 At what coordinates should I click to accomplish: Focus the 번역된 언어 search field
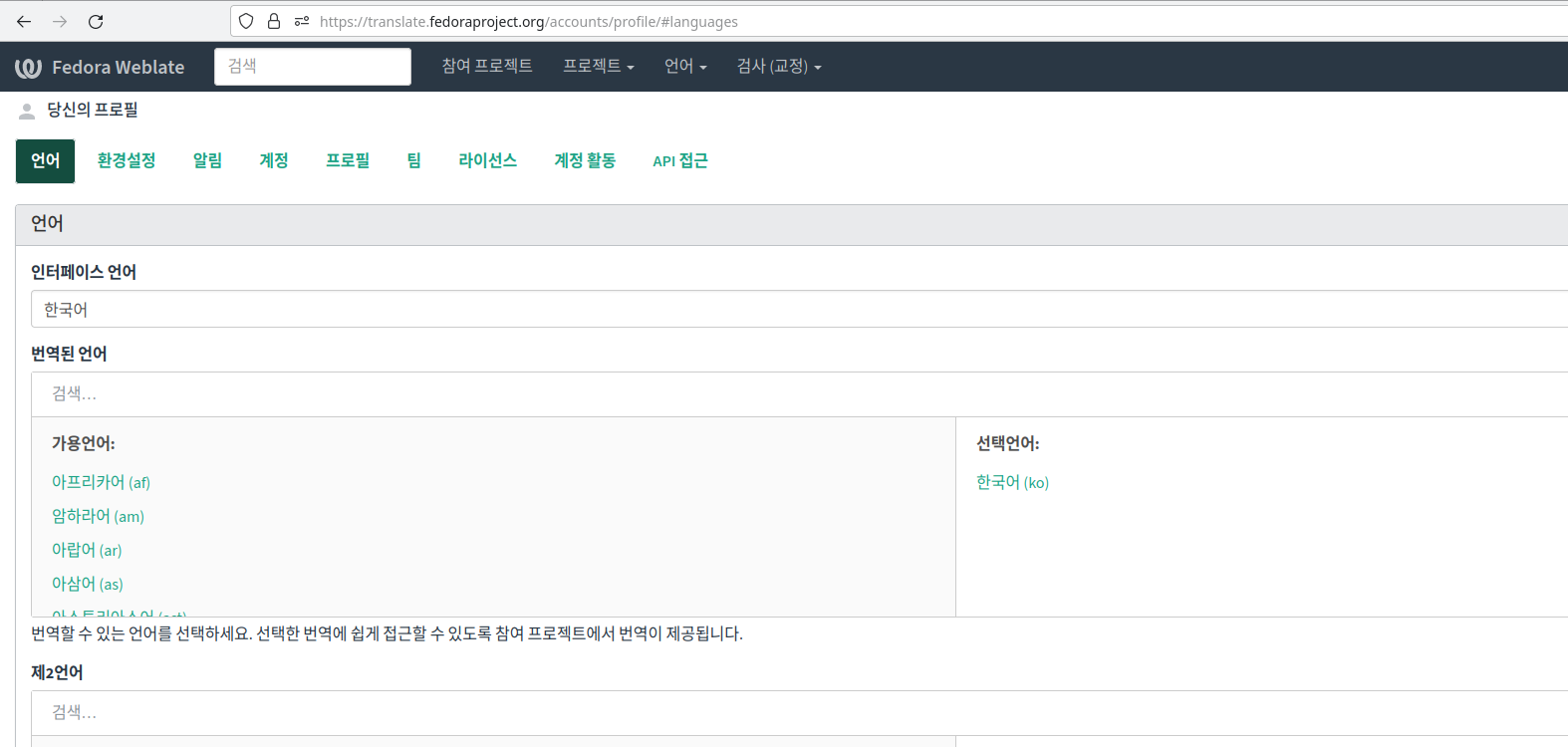tap(797, 394)
